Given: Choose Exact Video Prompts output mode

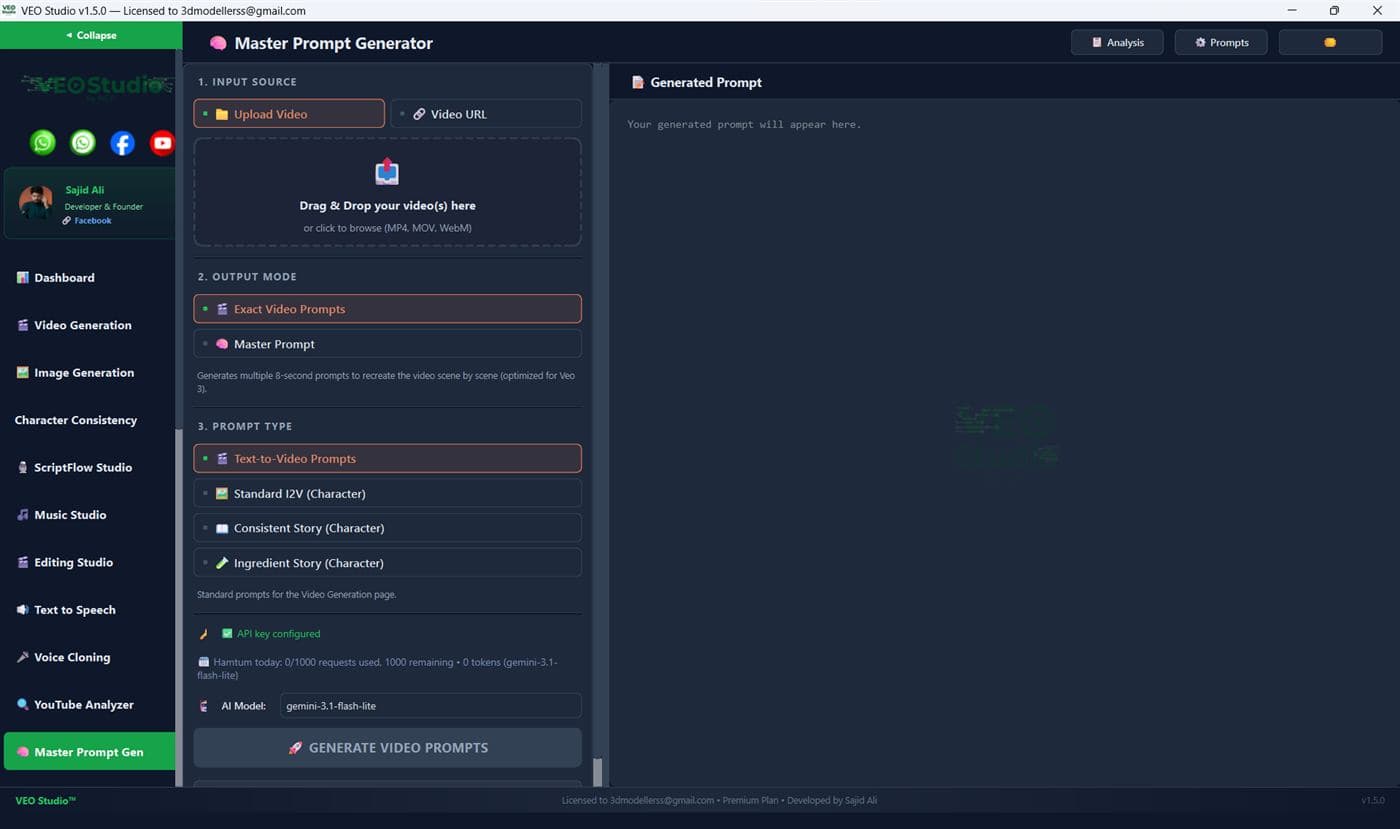Looking at the screenshot, I should pyautogui.click(x=387, y=309).
